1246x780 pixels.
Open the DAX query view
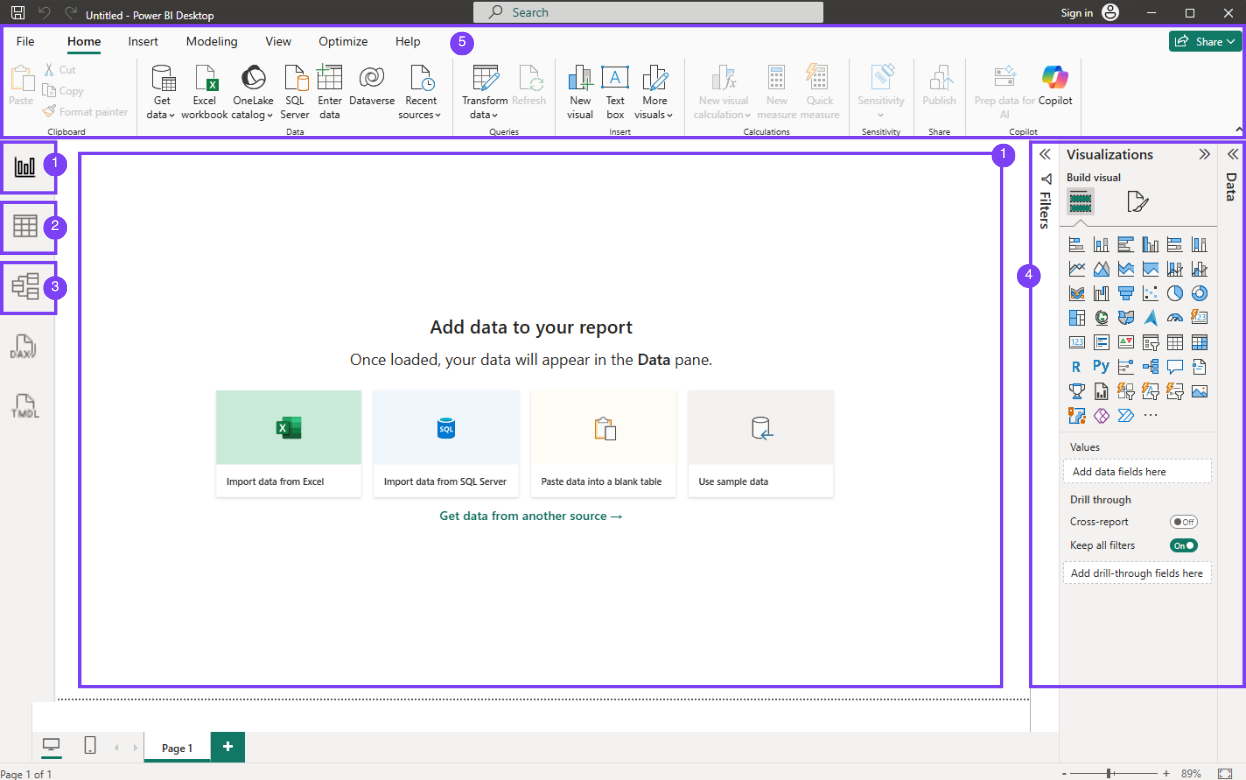pyautogui.click(x=24, y=347)
